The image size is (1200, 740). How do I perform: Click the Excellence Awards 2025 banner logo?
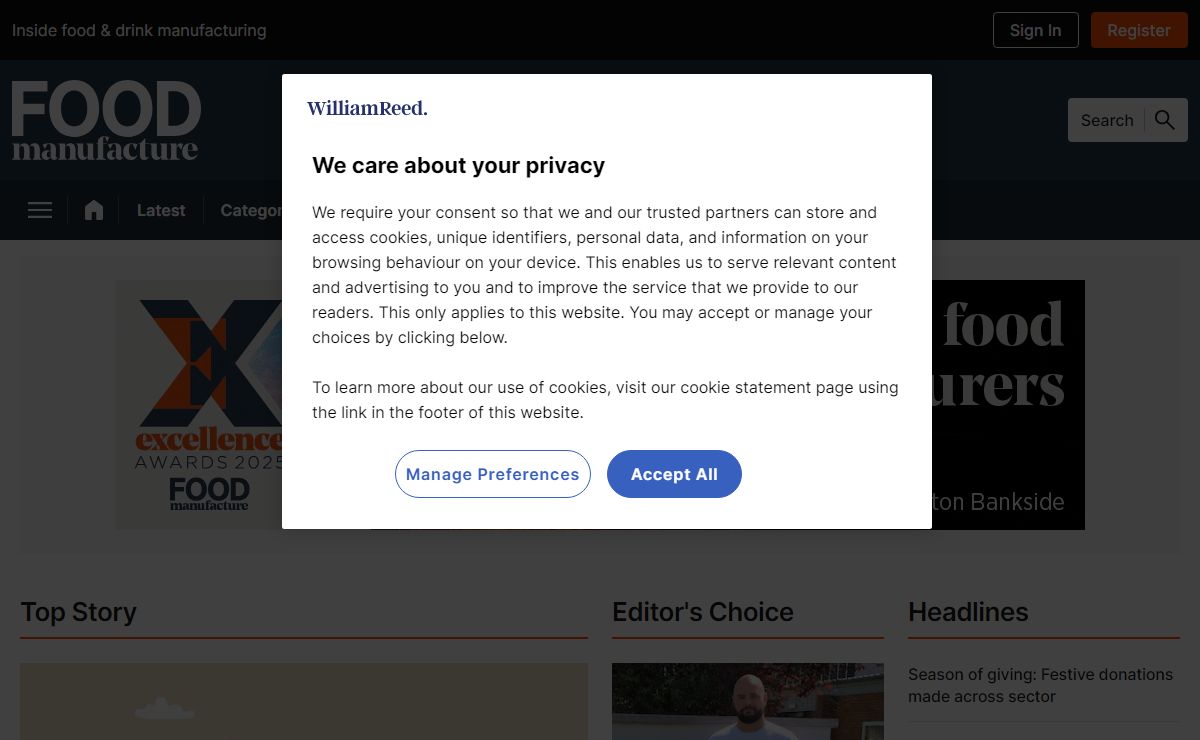[205, 405]
